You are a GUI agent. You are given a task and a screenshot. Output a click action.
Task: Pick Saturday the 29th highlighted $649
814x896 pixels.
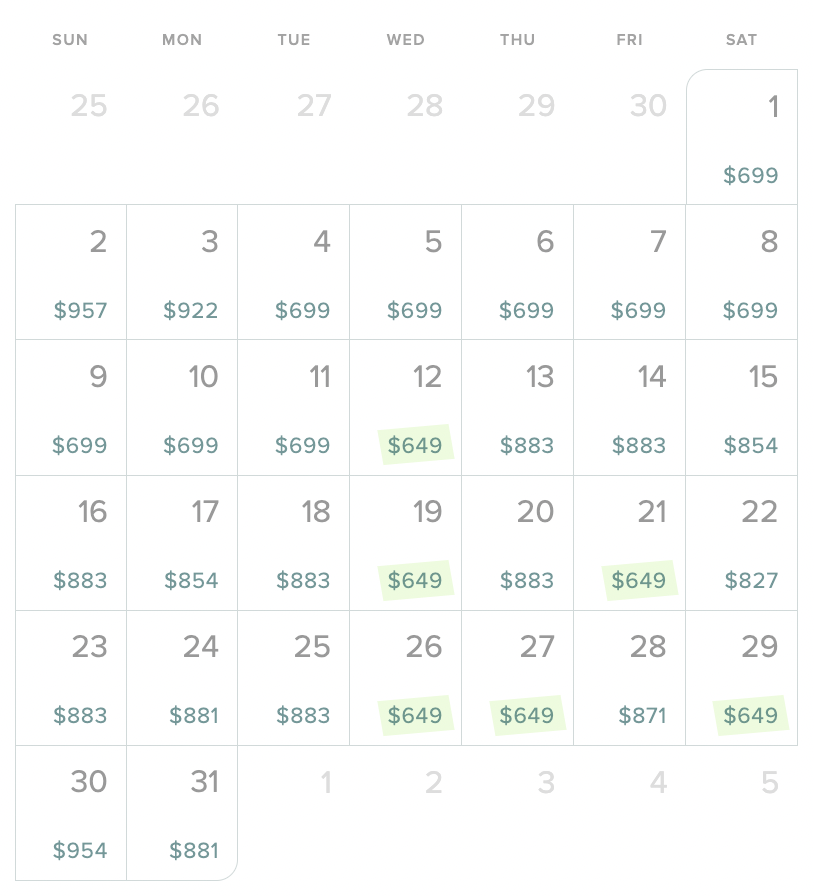[x=742, y=678]
